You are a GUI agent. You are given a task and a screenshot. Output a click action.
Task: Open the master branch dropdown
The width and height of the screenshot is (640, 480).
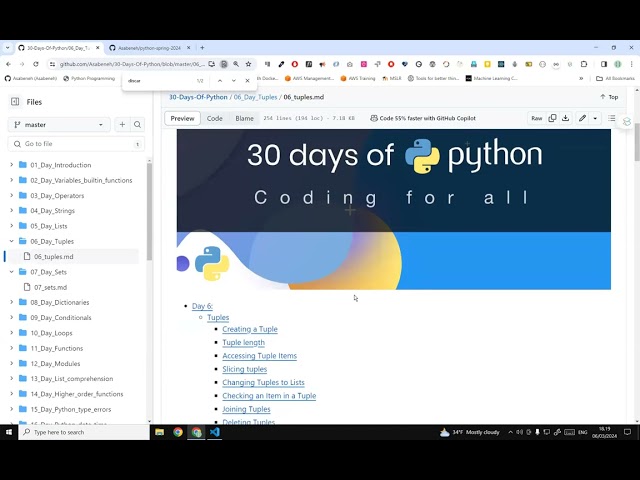pyautogui.click(x=59, y=124)
